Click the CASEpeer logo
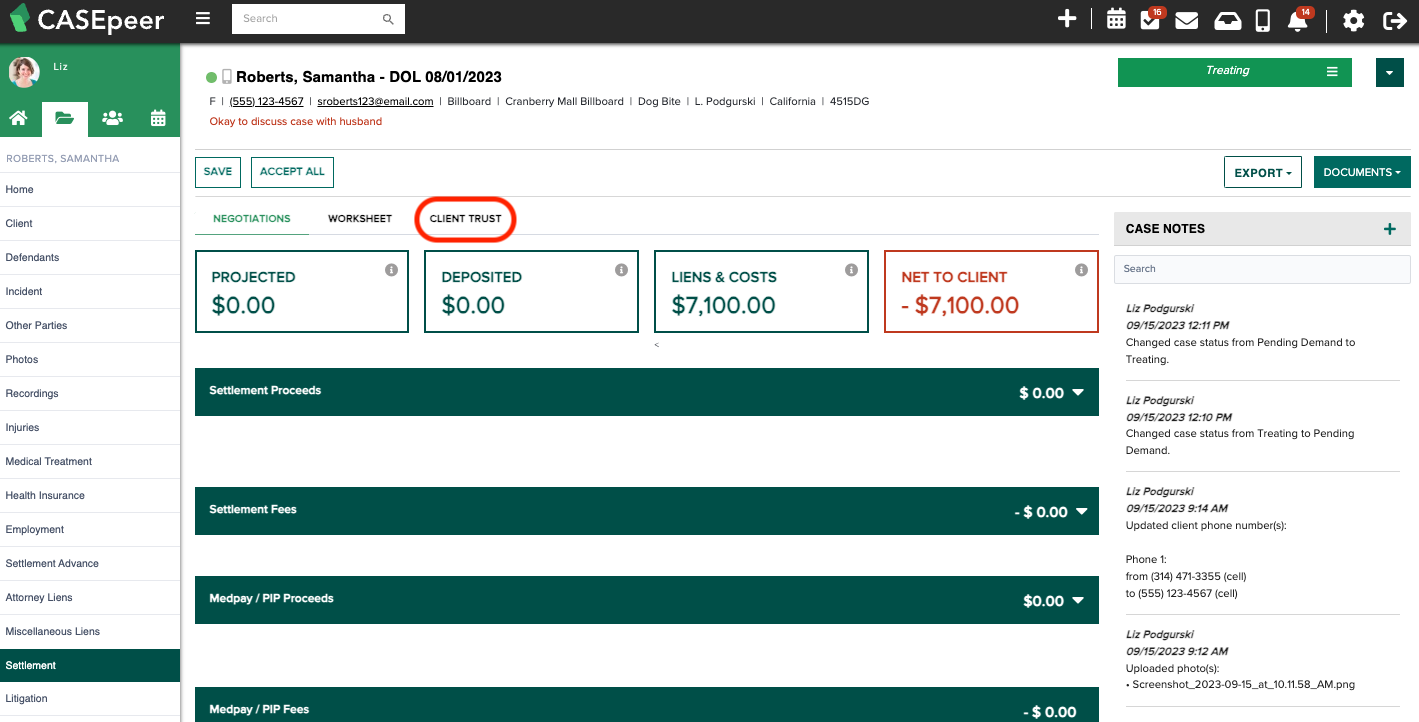This screenshot has height=722, width=1419. tap(86, 19)
